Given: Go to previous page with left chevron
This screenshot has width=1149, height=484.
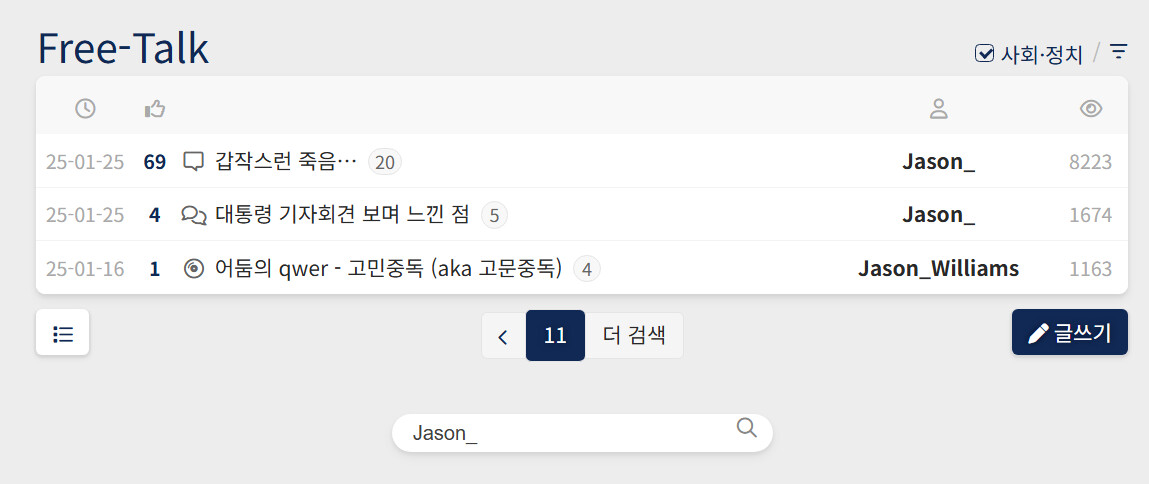Looking at the screenshot, I should [503, 336].
